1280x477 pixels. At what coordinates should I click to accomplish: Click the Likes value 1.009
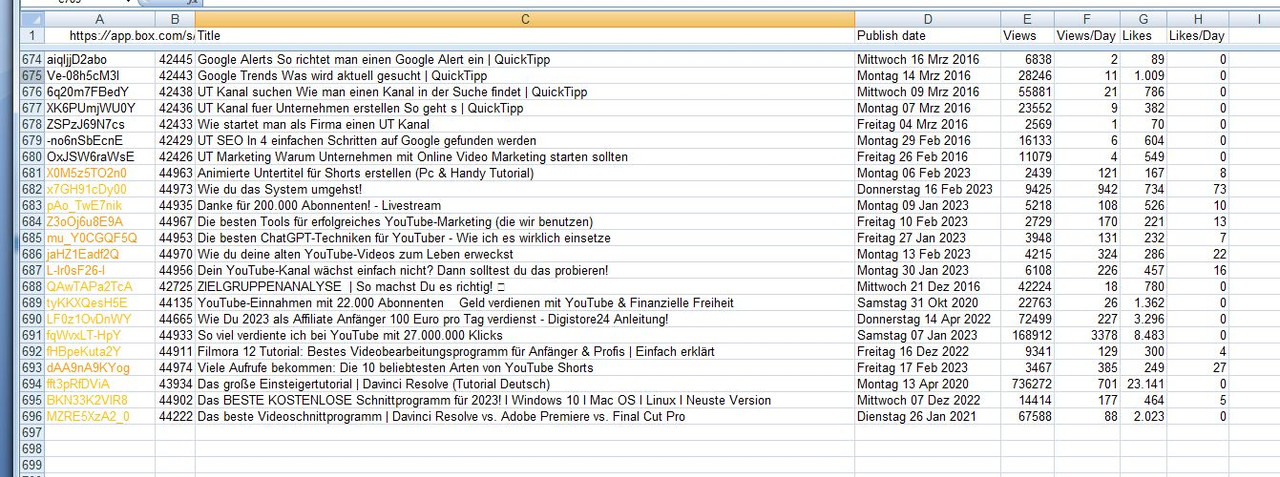[1149, 76]
